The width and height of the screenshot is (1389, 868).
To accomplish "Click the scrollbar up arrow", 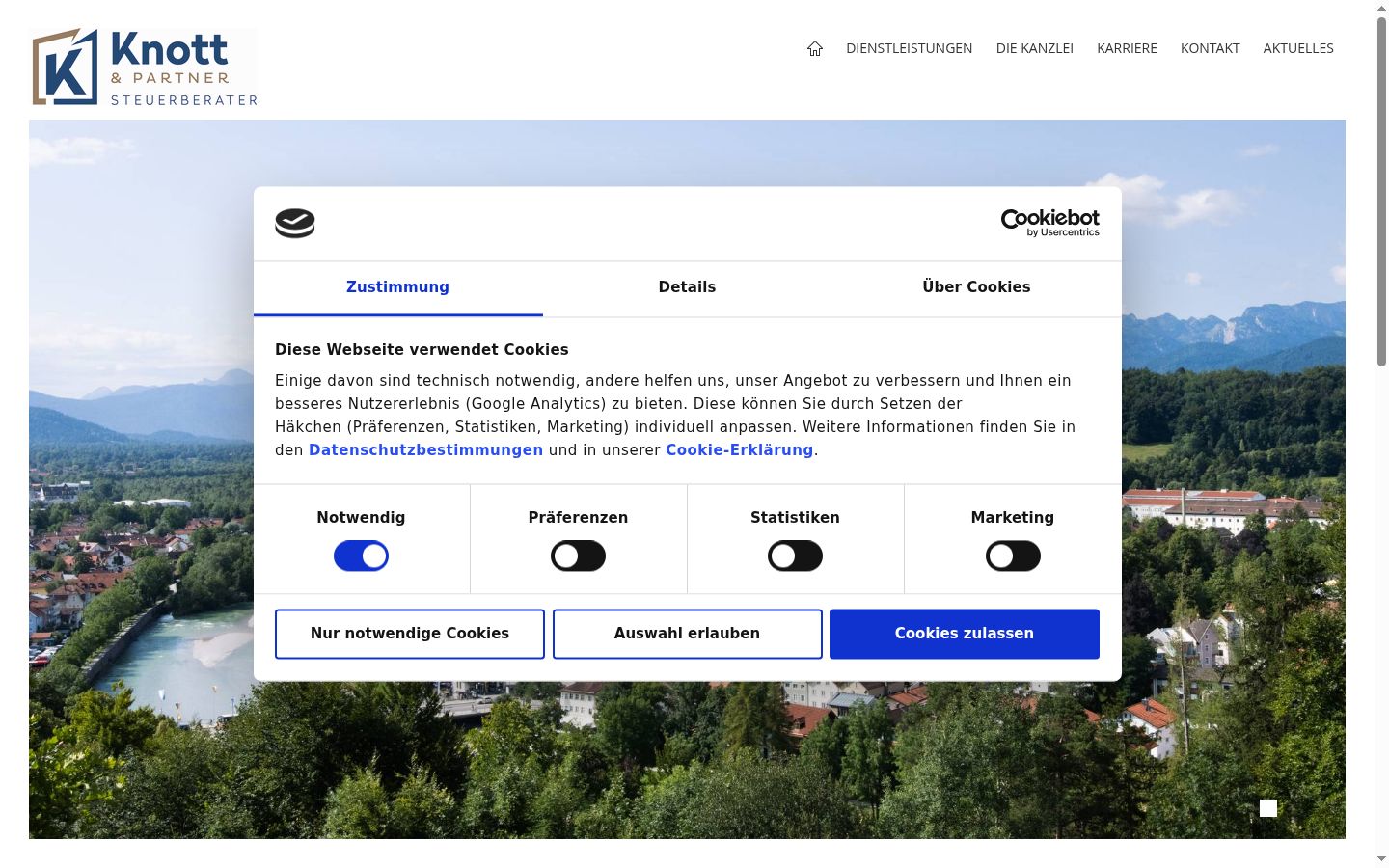I will point(1381,8).
